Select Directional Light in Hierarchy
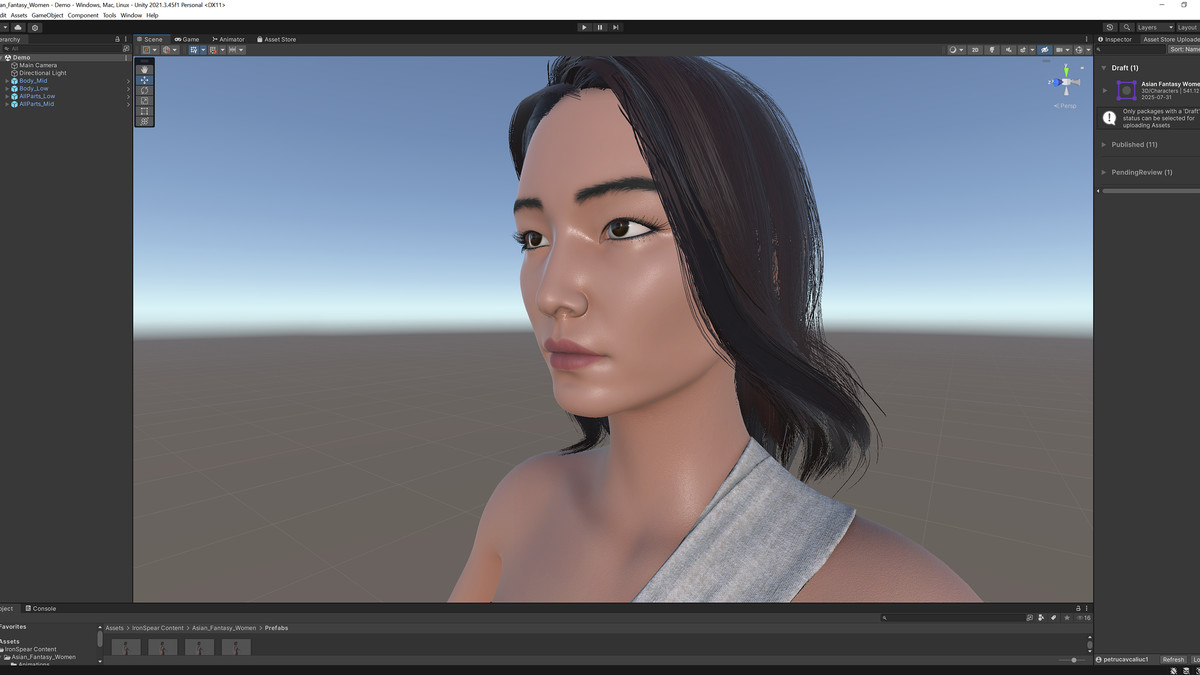The width and height of the screenshot is (1200, 675). (x=43, y=73)
